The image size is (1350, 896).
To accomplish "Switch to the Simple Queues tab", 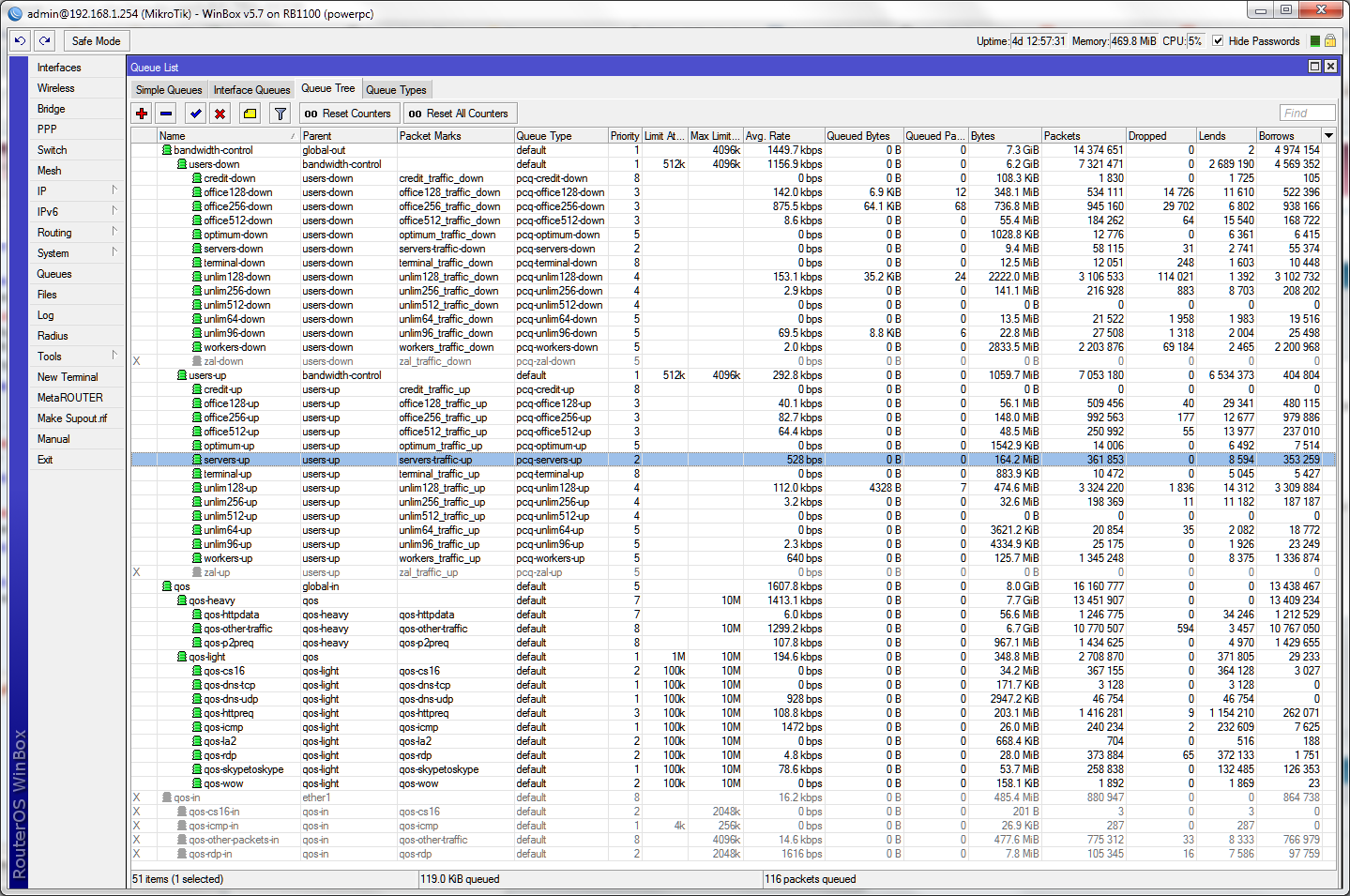I will pos(169,90).
